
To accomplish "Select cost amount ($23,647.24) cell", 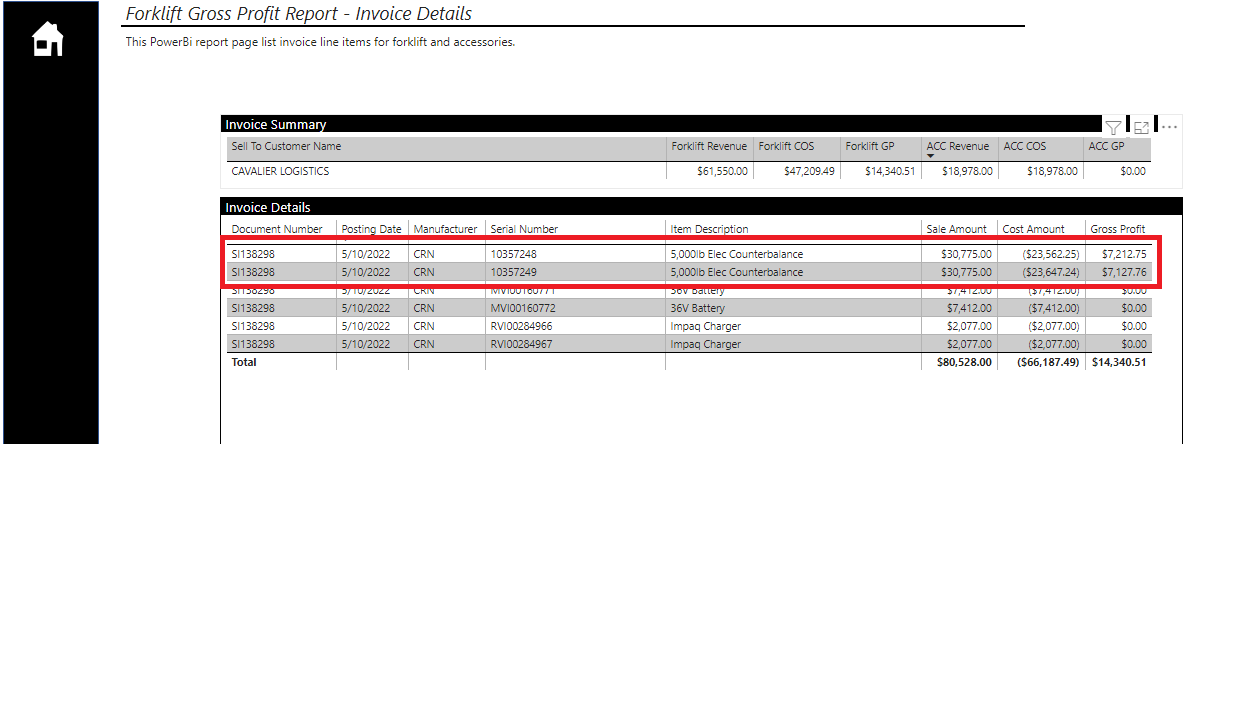I will coord(1051,272).
